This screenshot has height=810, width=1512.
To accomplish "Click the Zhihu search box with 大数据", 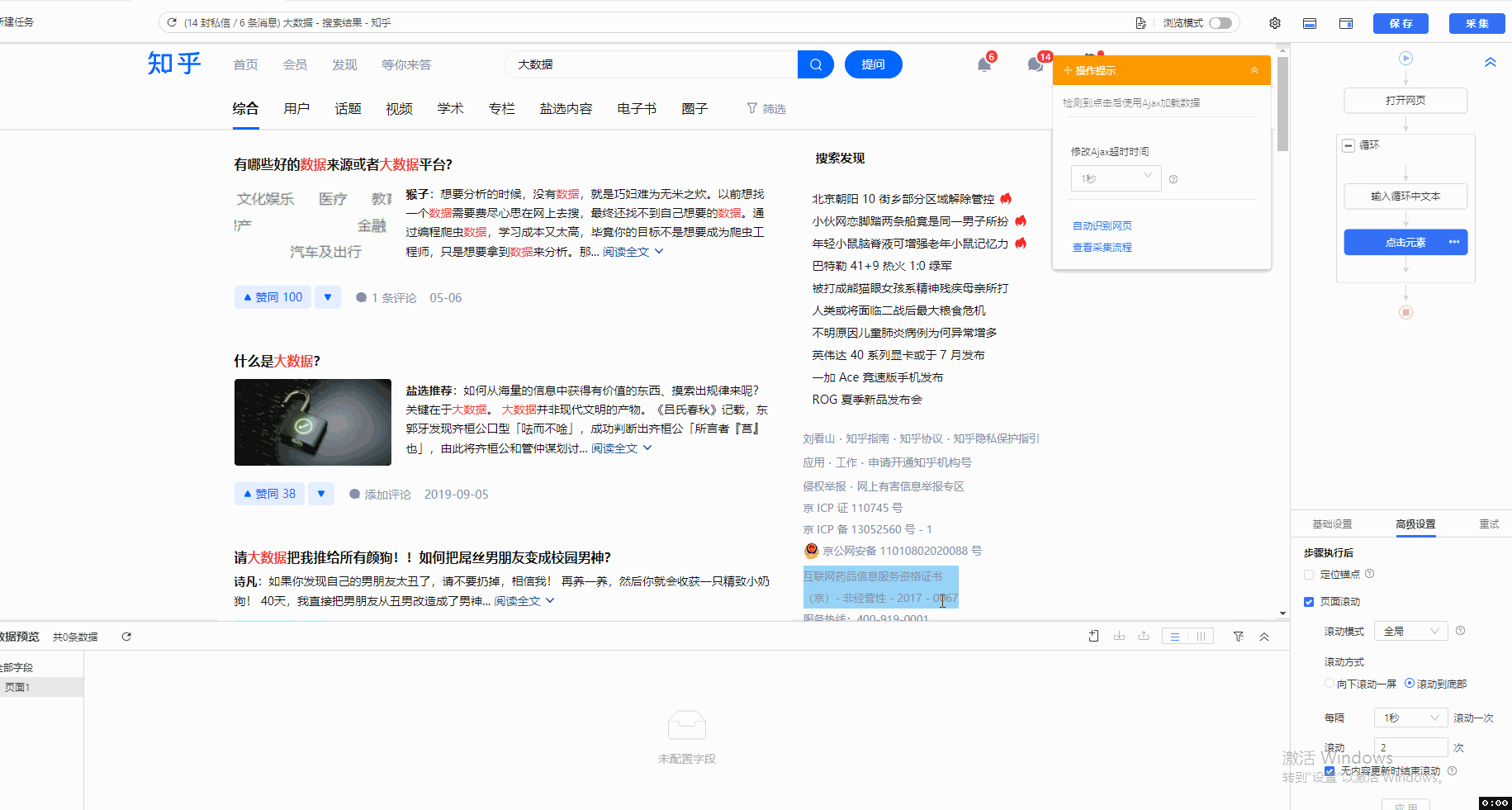I will 651,64.
